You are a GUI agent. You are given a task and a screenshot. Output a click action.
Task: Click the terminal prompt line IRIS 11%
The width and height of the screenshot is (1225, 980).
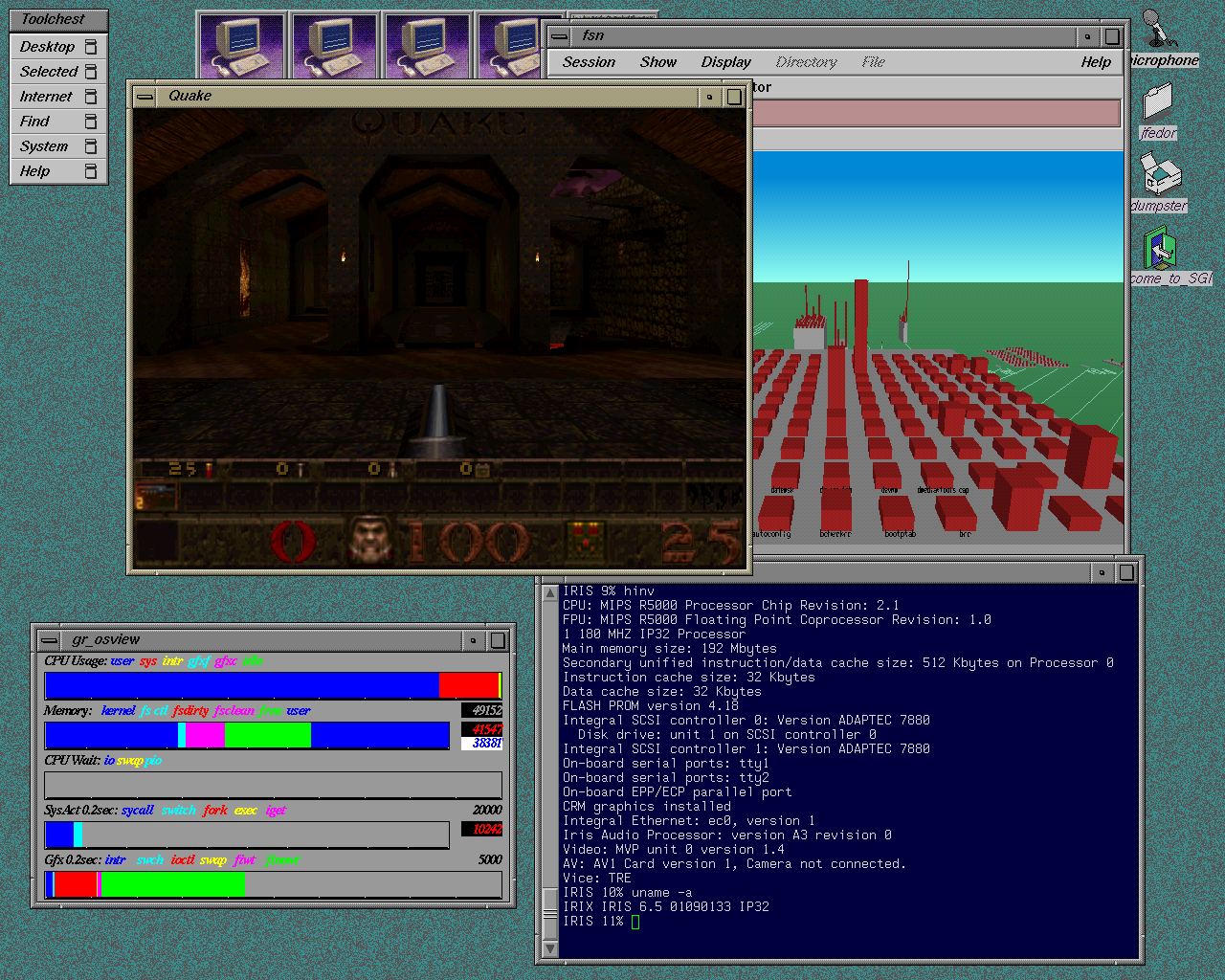coord(601,922)
